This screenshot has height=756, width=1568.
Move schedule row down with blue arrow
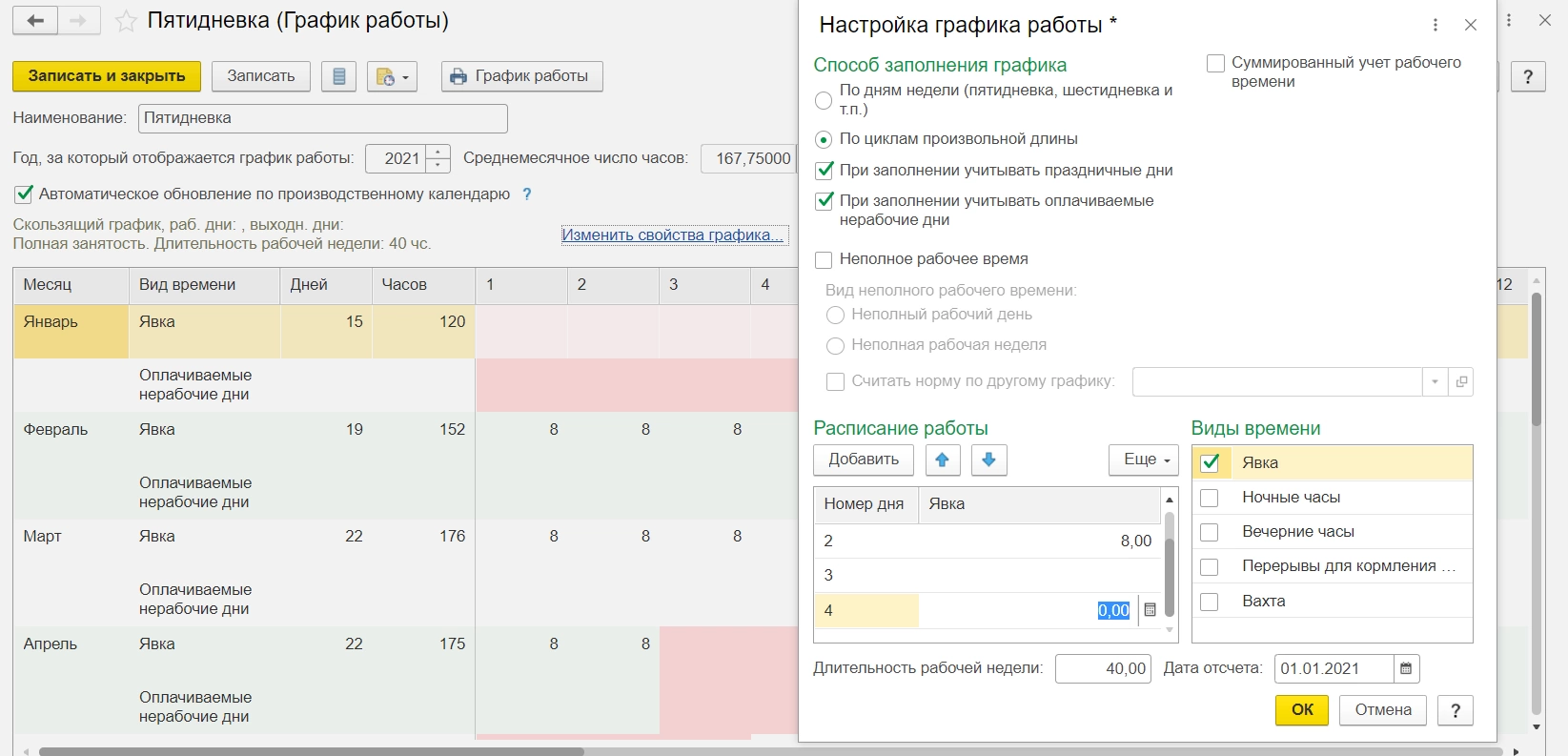click(x=988, y=460)
